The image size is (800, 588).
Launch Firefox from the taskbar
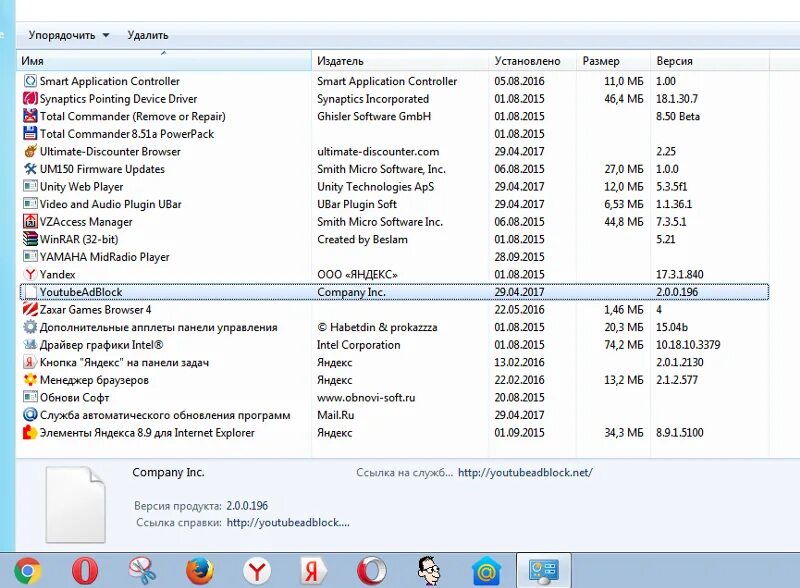[x=199, y=571]
